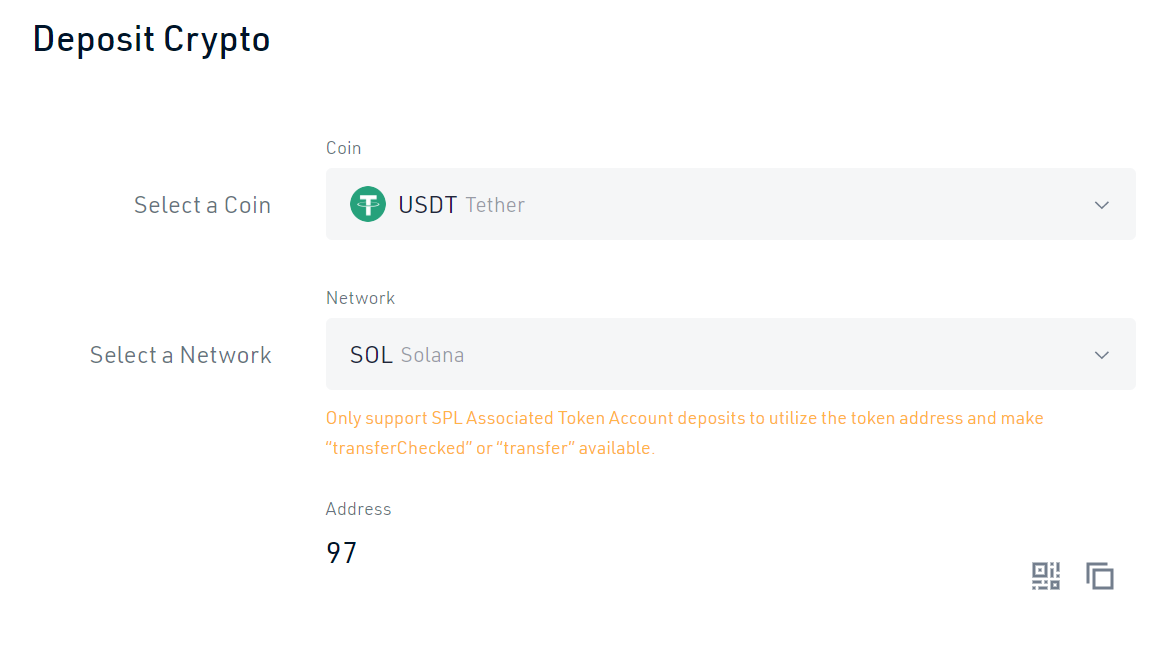Click the Deposit Crypto page heading
The image size is (1152, 672).
tap(152, 39)
